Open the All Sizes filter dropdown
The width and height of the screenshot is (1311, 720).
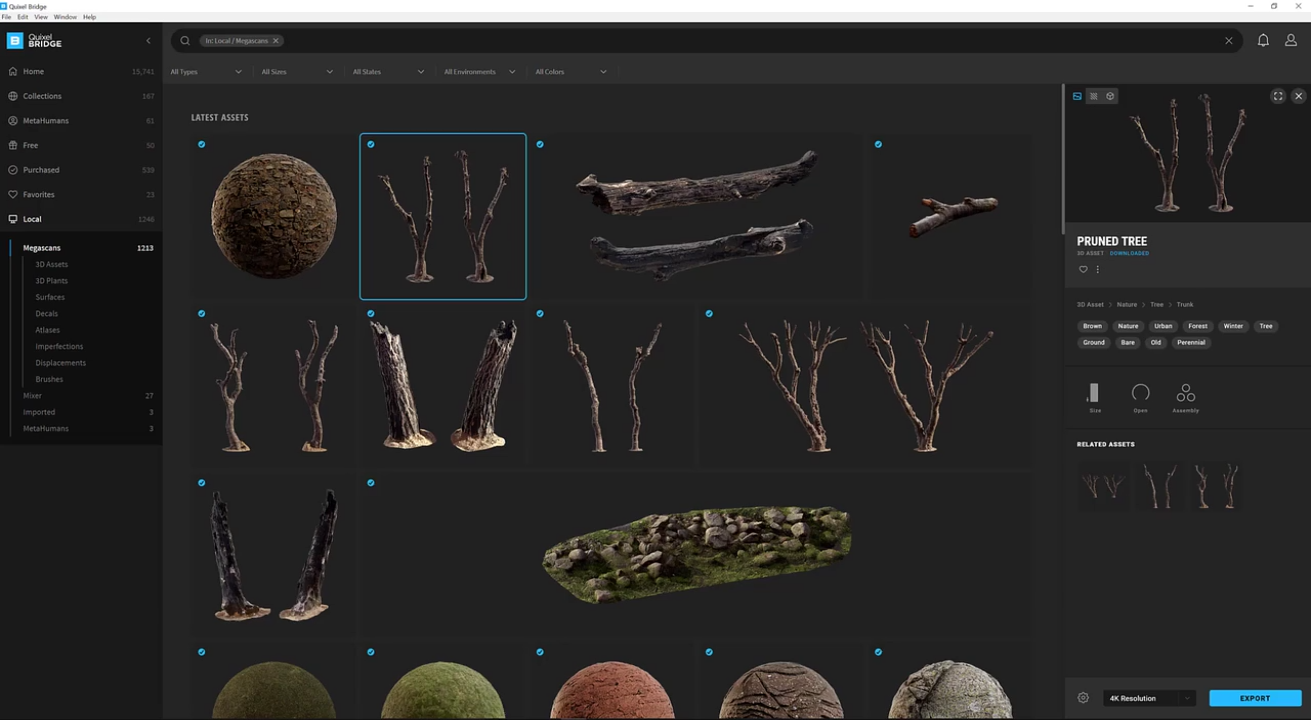297,72
